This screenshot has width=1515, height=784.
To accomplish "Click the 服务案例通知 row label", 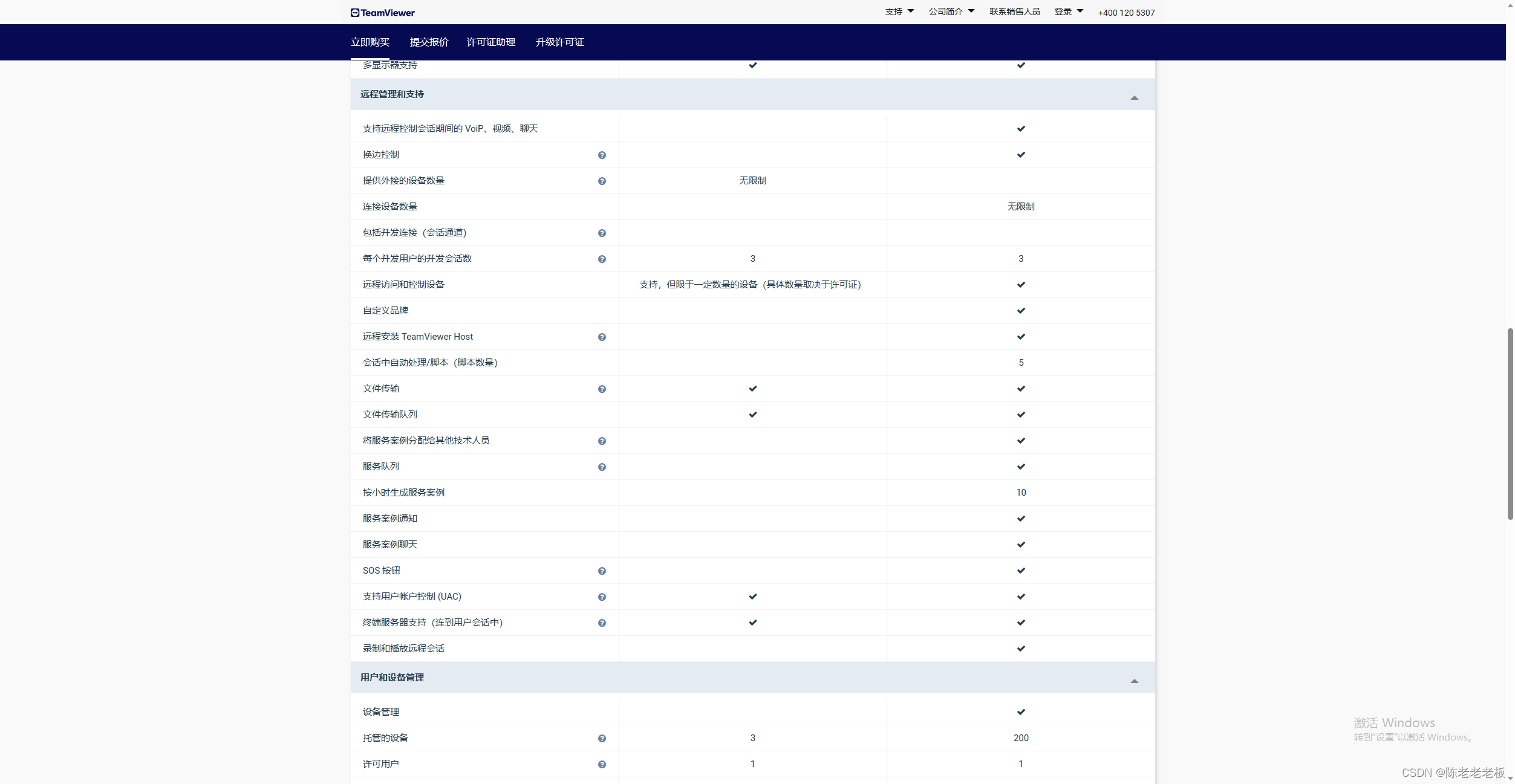I will tap(390, 519).
